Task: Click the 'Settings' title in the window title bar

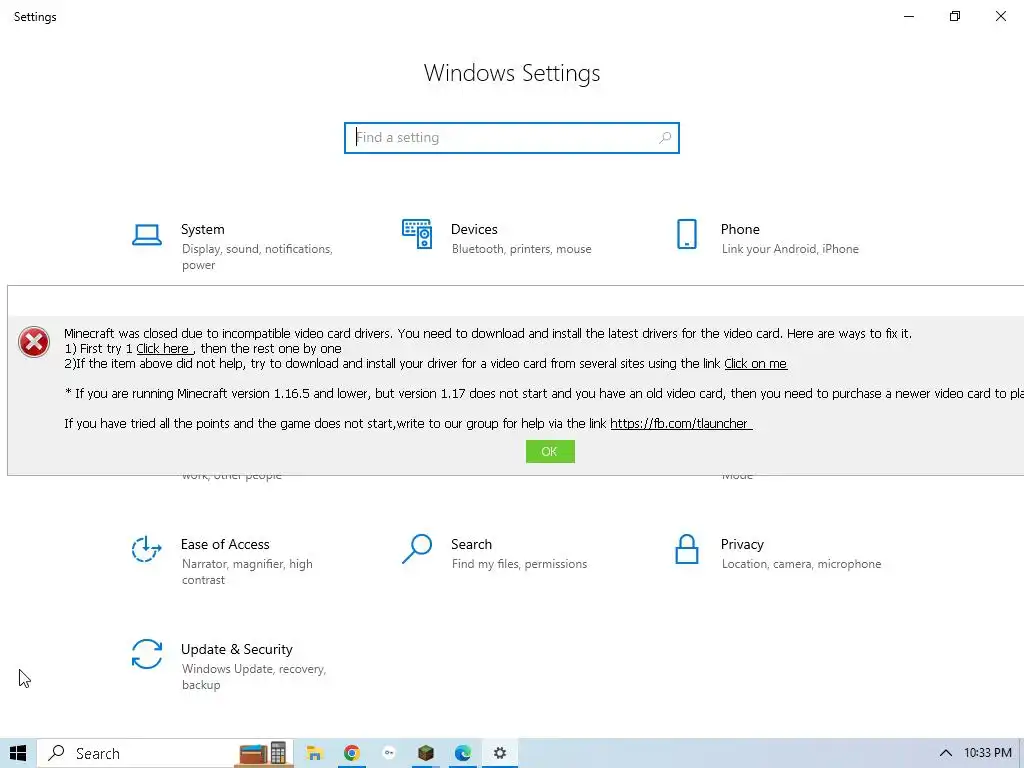Action: pyautogui.click(x=35, y=17)
